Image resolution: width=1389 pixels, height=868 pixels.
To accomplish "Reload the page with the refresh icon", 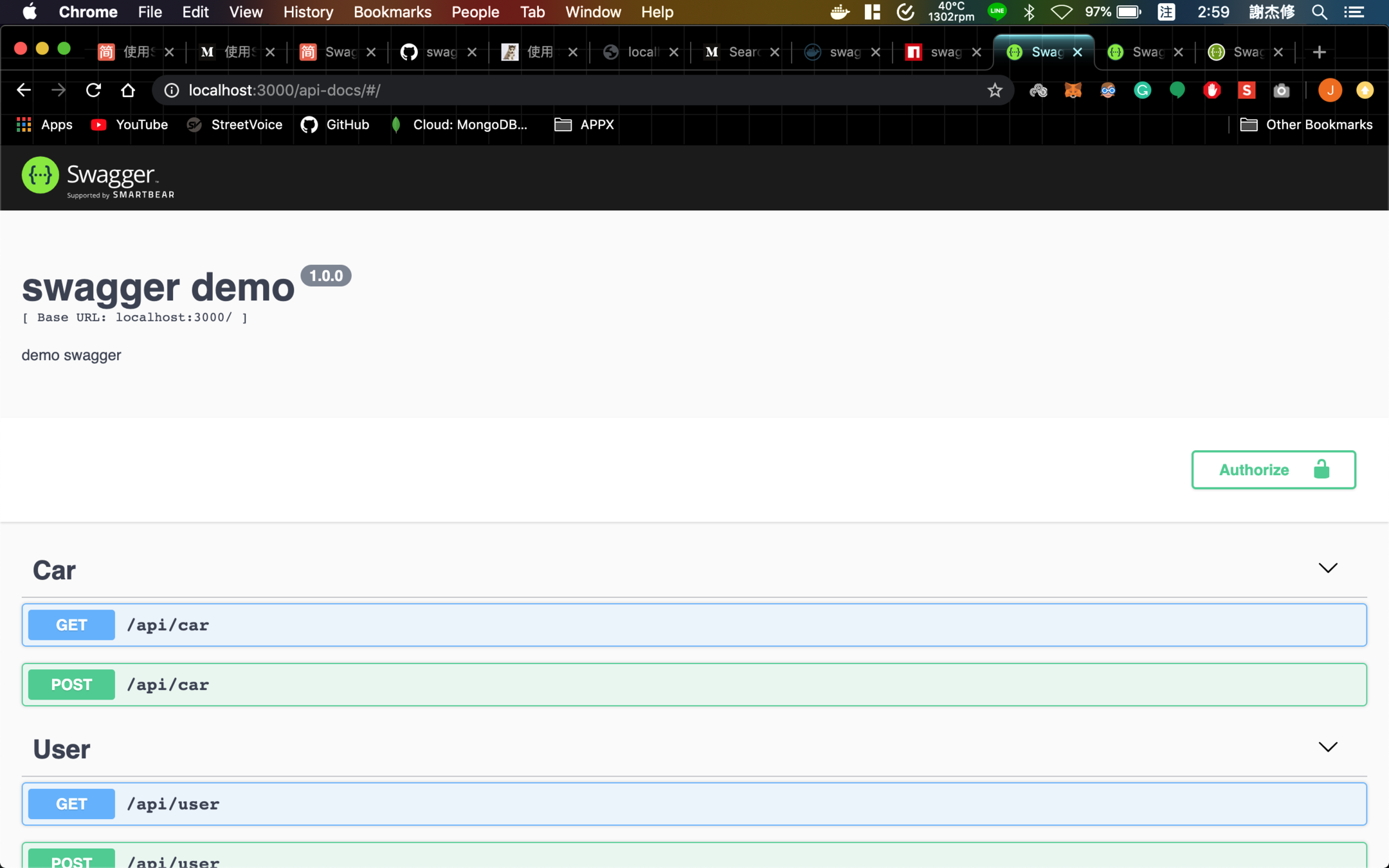I will click(x=93, y=91).
